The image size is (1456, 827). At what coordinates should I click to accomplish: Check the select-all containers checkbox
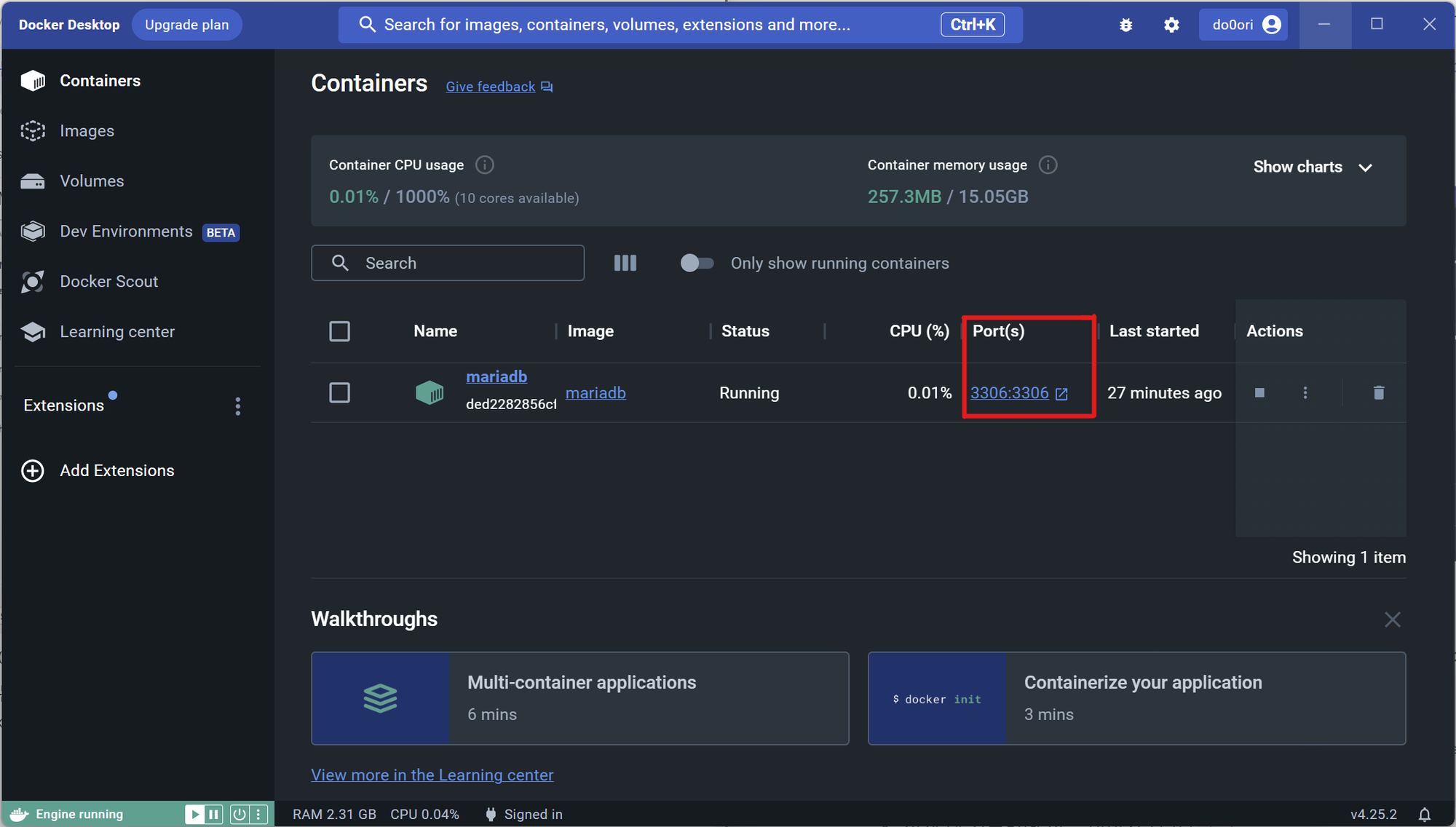(x=339, y=331)
